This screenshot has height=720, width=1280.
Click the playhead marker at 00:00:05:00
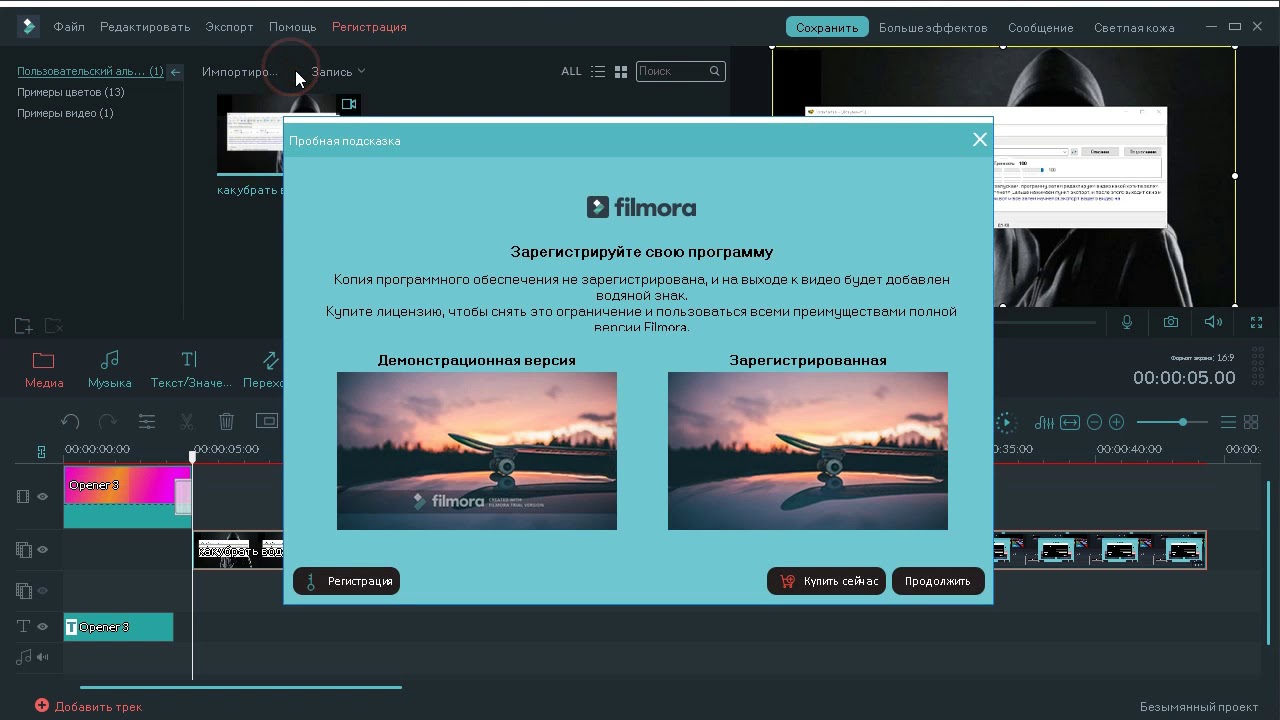pyautogui.click(x=193, y=456)
